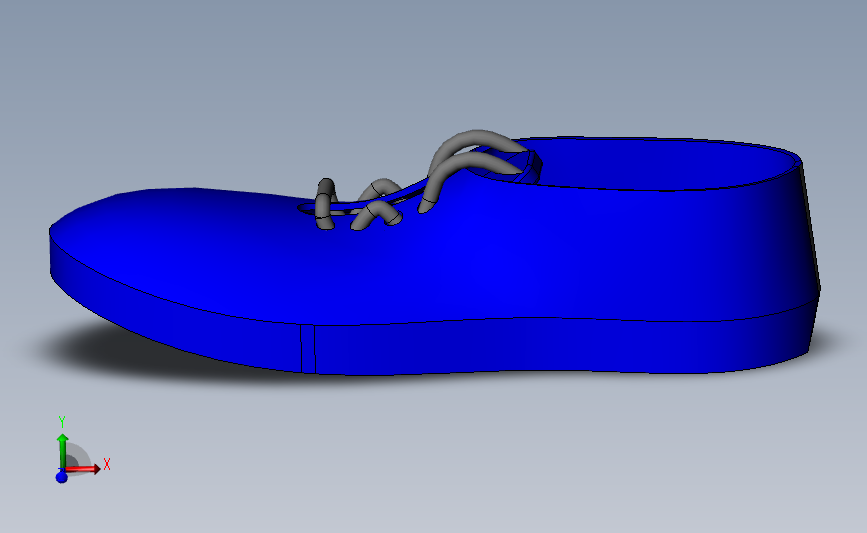
Task: Click the red X axis arrow of the triad
Action: click(83, 469)
